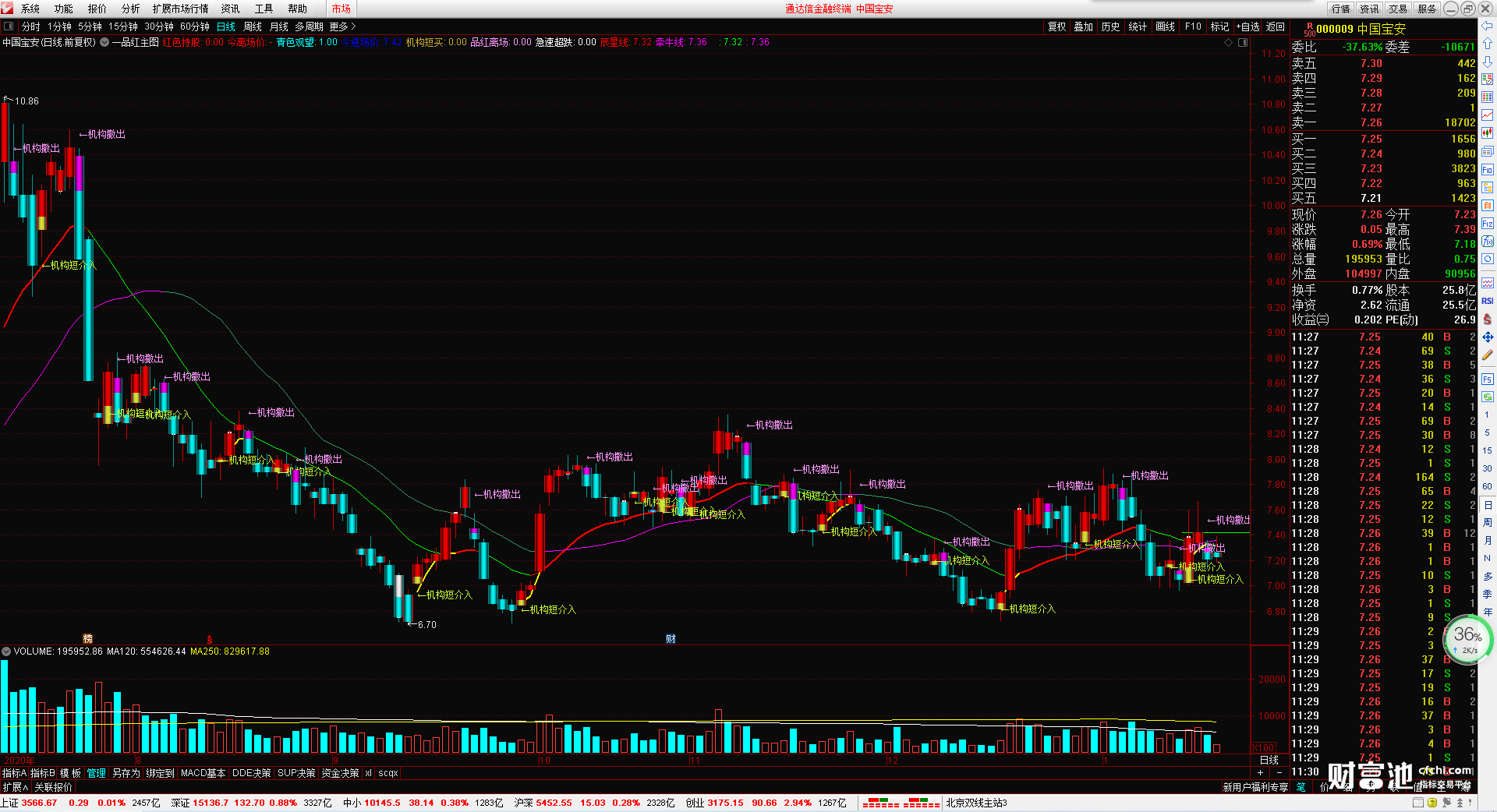Switch to the 周线 period tab
The image size is (1497, 812).
(253, 26)
